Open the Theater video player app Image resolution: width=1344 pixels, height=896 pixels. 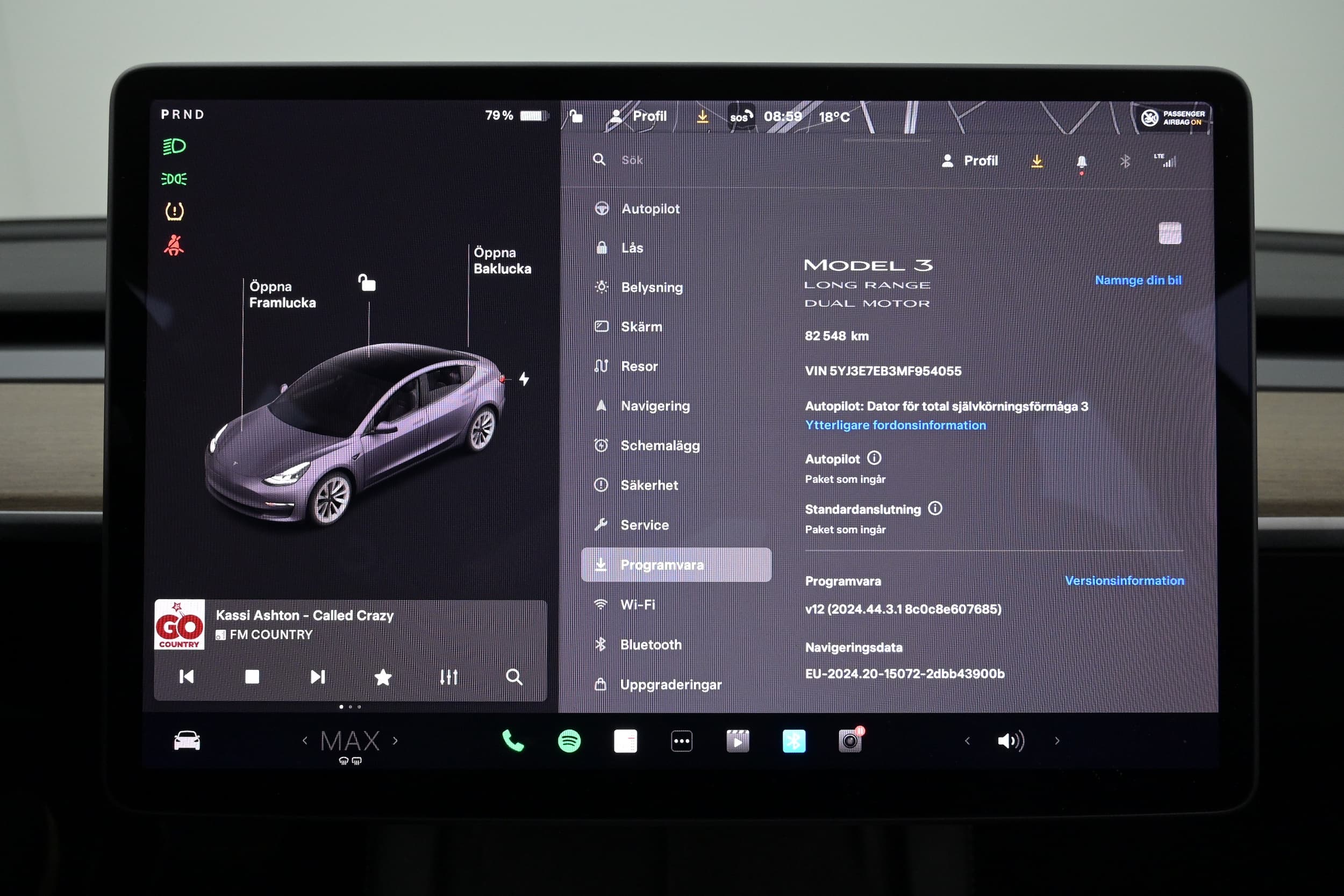tap(738, 741)
